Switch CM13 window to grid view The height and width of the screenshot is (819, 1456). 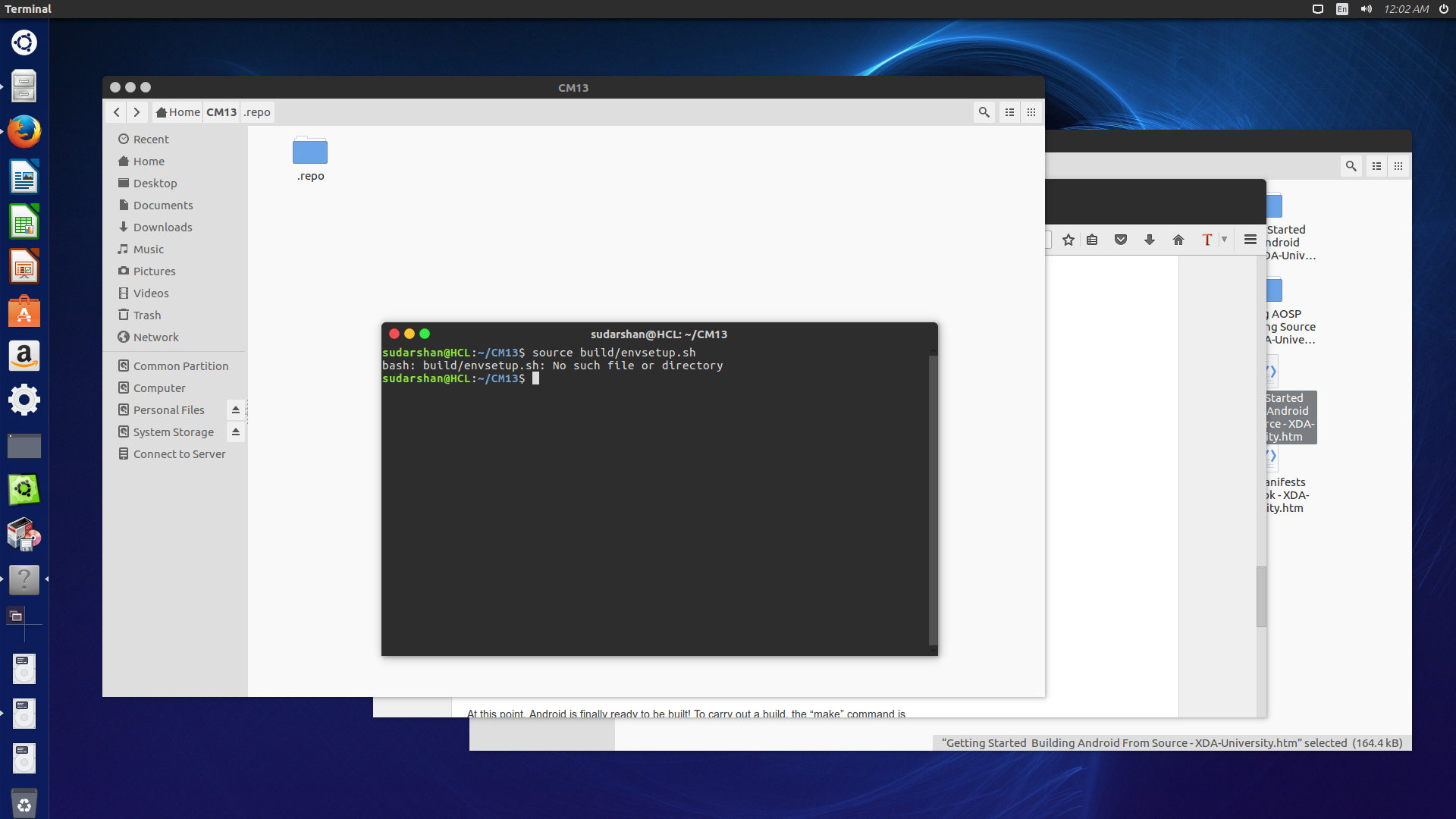click(1031, 112)
